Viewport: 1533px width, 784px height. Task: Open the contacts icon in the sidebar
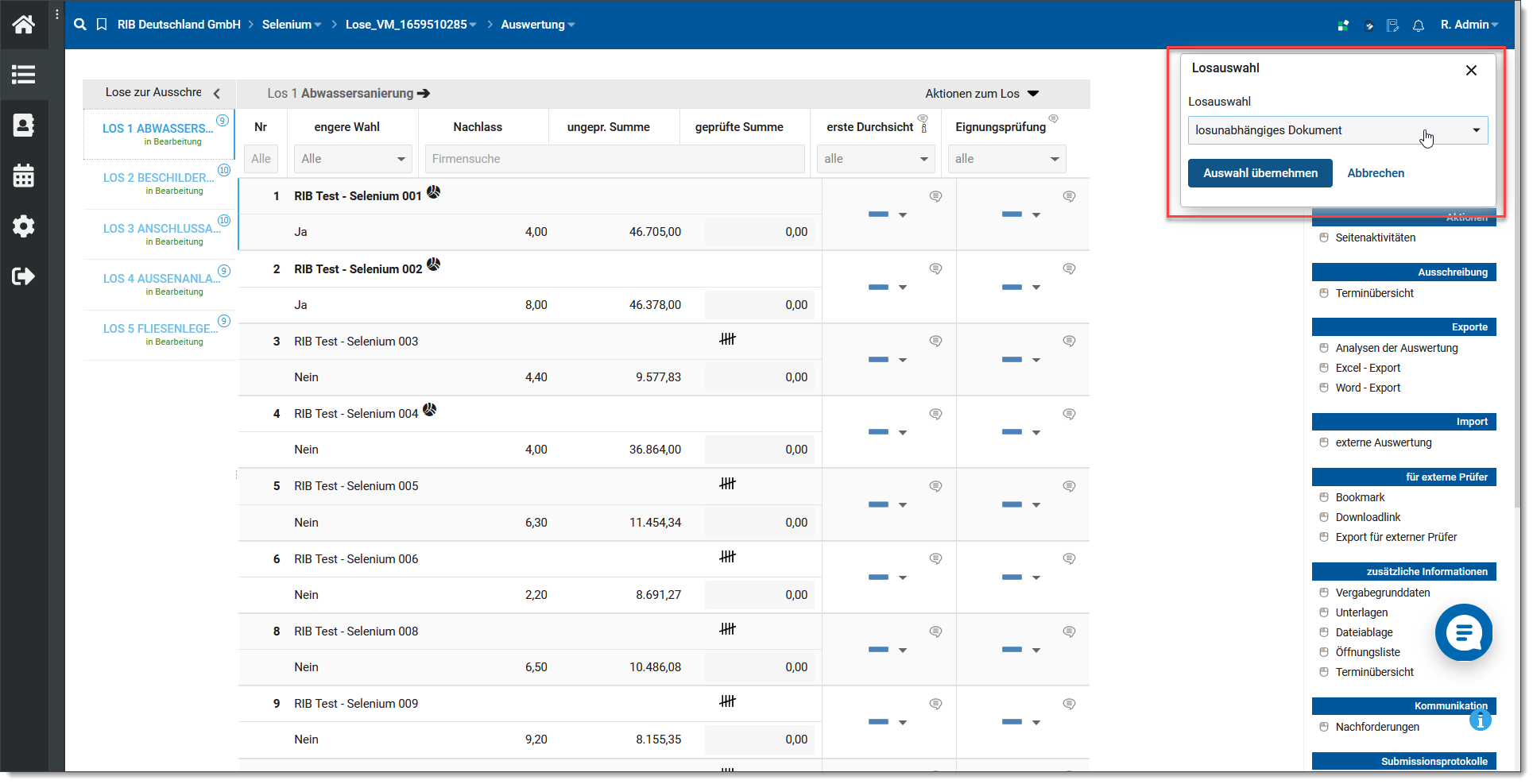coord(23,126)
